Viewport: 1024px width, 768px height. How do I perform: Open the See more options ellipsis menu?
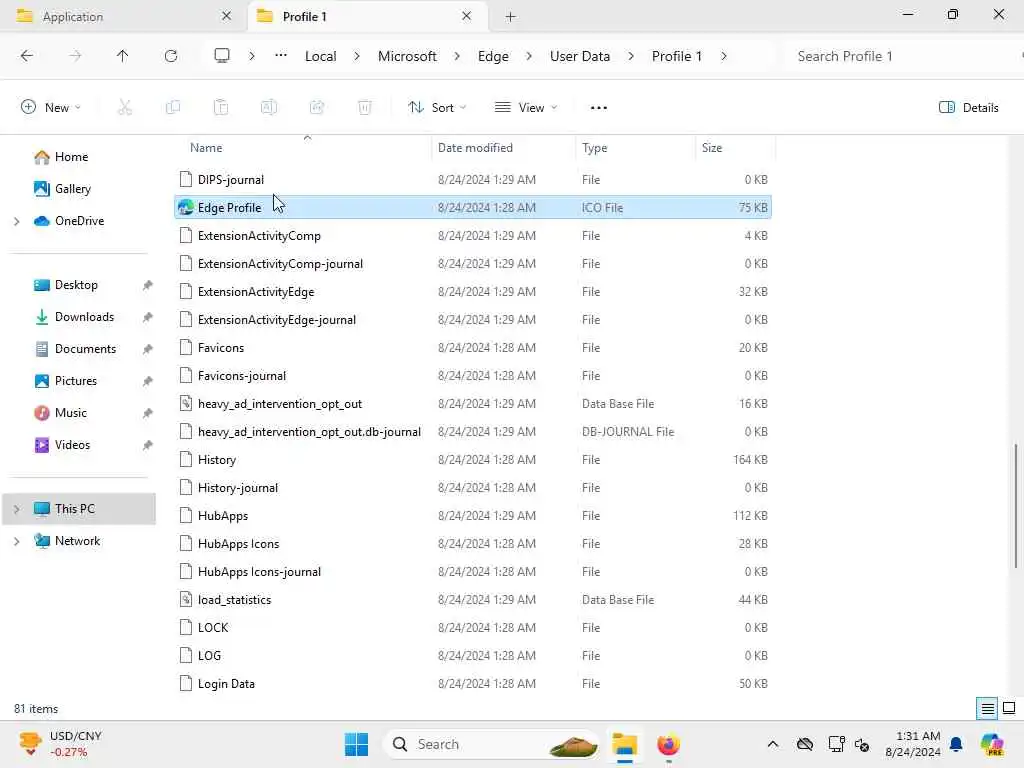click(x=599, y=108)
